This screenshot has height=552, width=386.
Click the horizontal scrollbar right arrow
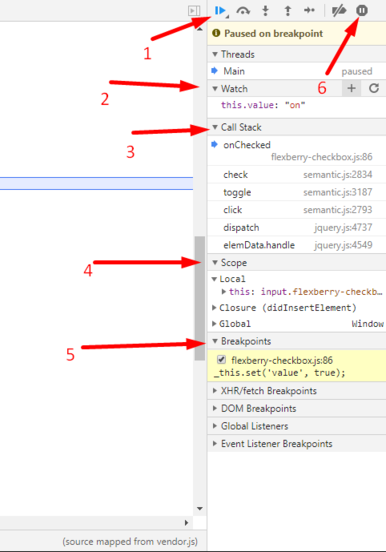click(187, 523)
